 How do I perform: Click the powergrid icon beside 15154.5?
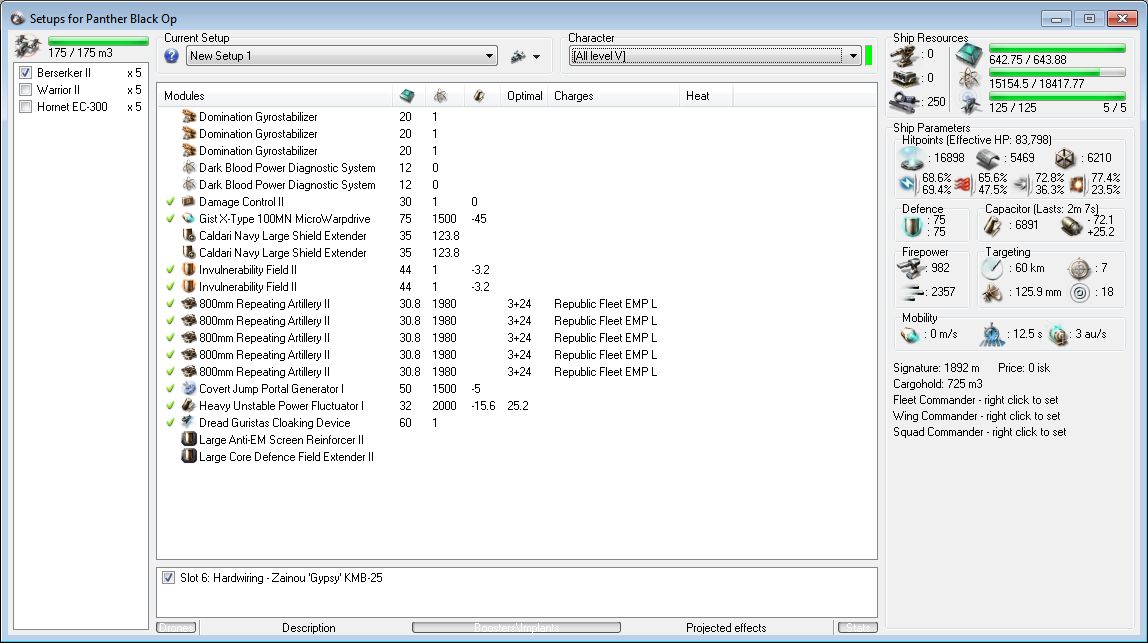pos(969,79)
